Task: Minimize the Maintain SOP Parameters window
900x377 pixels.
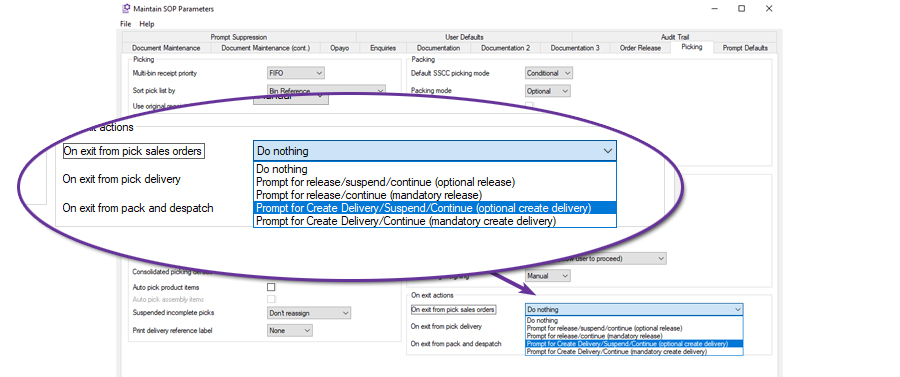Action: coord(715,9)
